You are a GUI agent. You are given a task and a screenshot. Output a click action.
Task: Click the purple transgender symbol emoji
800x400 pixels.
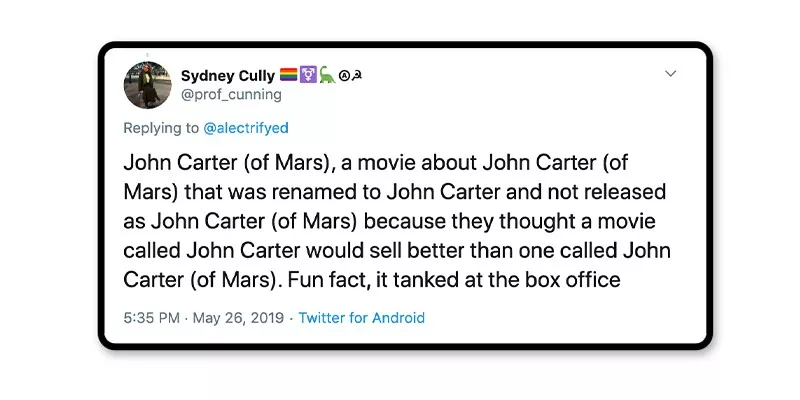click(306, 75)
